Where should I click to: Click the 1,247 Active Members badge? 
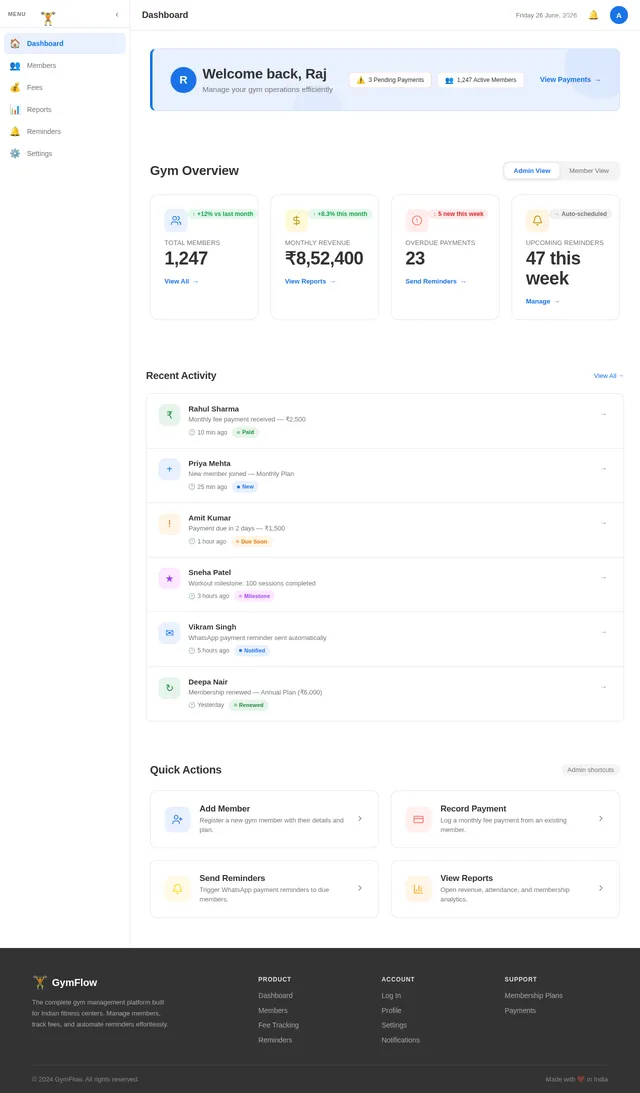tap(480, 80)
